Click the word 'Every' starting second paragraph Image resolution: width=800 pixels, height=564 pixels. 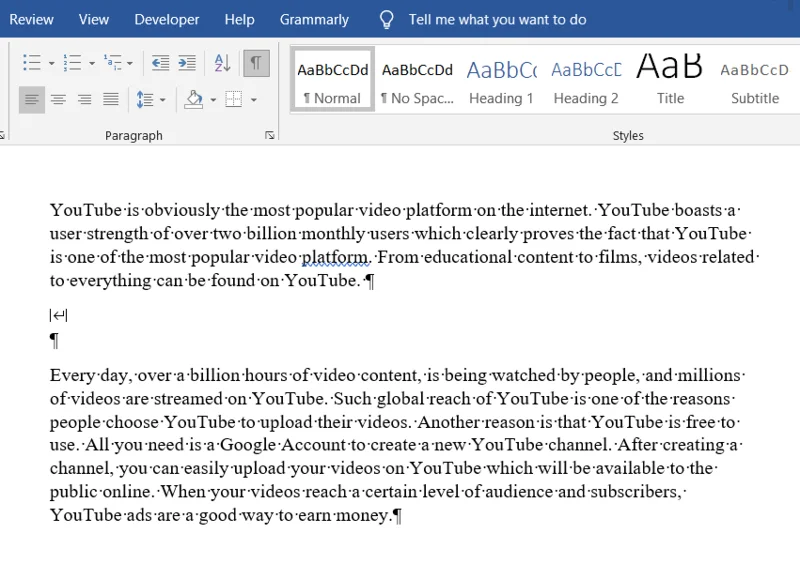click(x=72, y=376)
